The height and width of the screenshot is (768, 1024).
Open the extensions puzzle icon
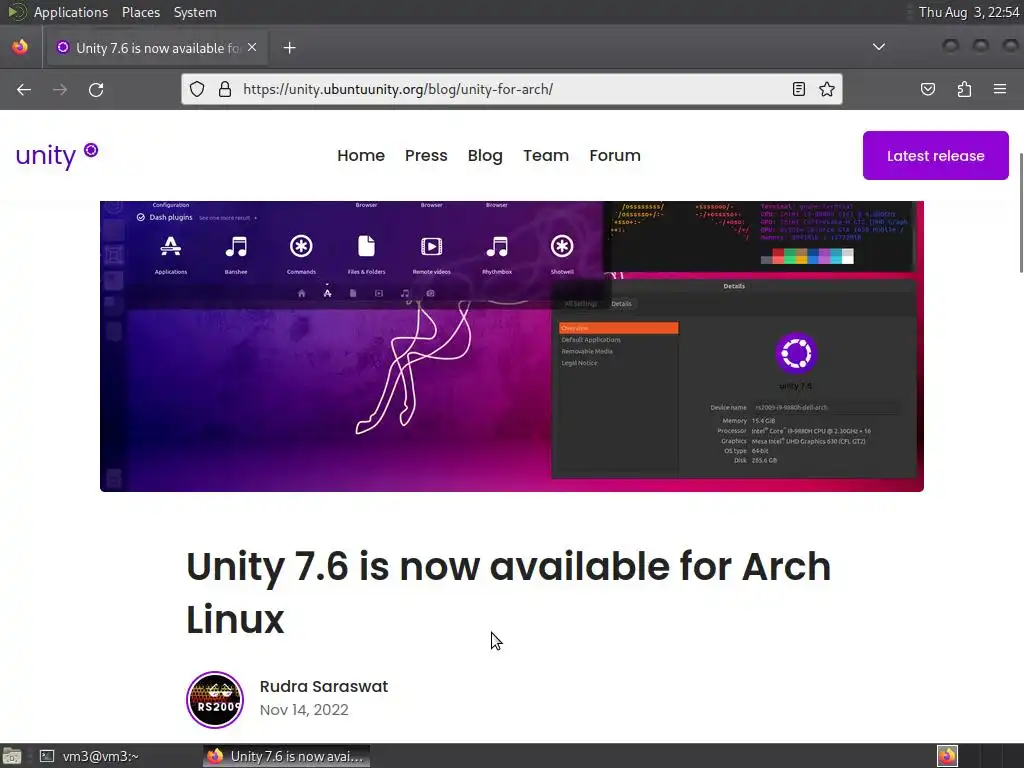964,89
